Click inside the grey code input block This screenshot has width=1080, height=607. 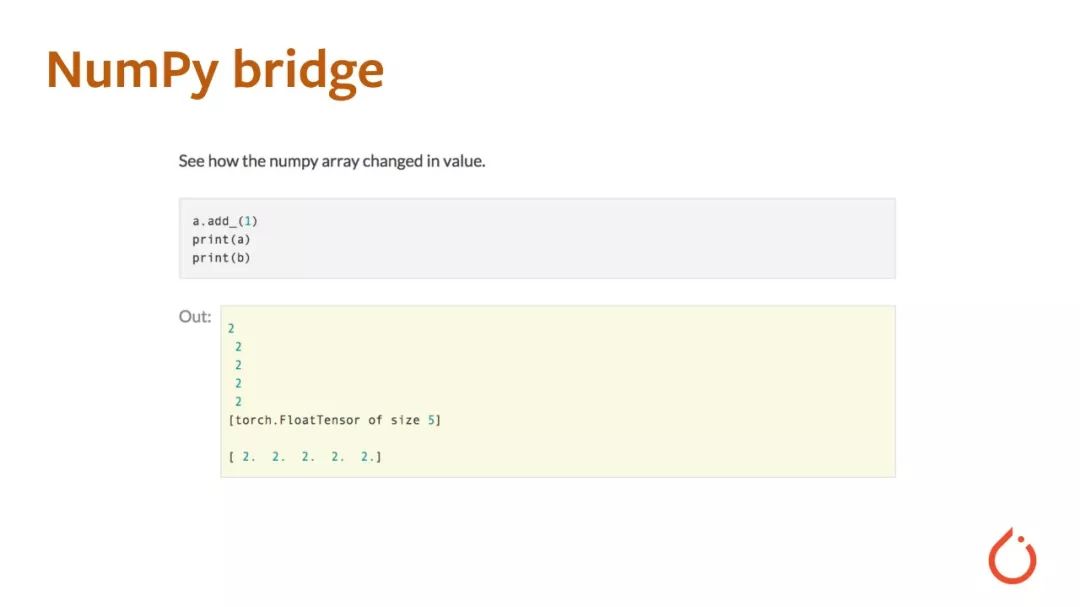click(x=537, y=238)
